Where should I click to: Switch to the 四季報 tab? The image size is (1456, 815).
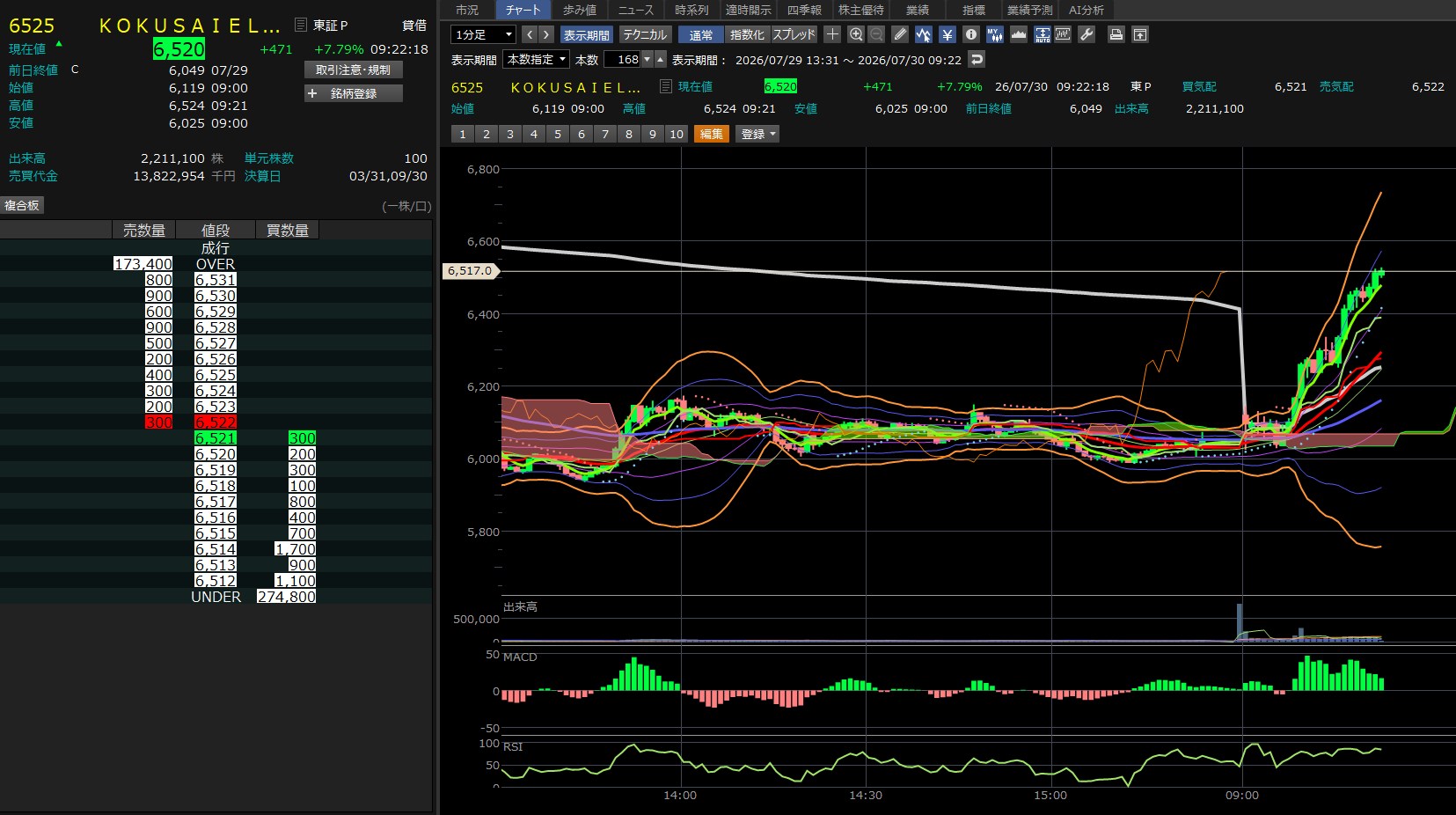tap(804, 10)
